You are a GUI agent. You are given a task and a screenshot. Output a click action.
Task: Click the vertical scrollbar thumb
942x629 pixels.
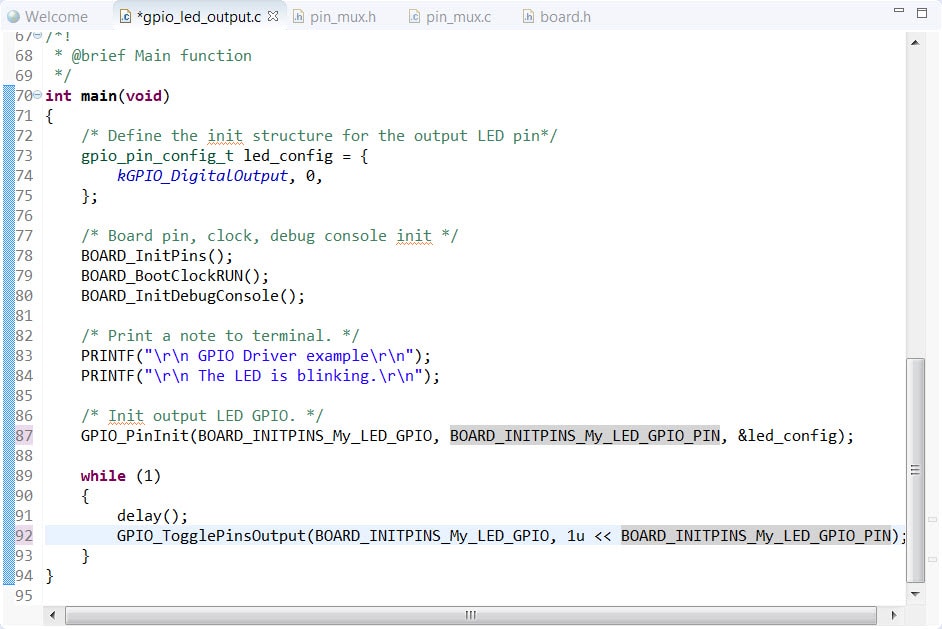[x=914, y=470]
